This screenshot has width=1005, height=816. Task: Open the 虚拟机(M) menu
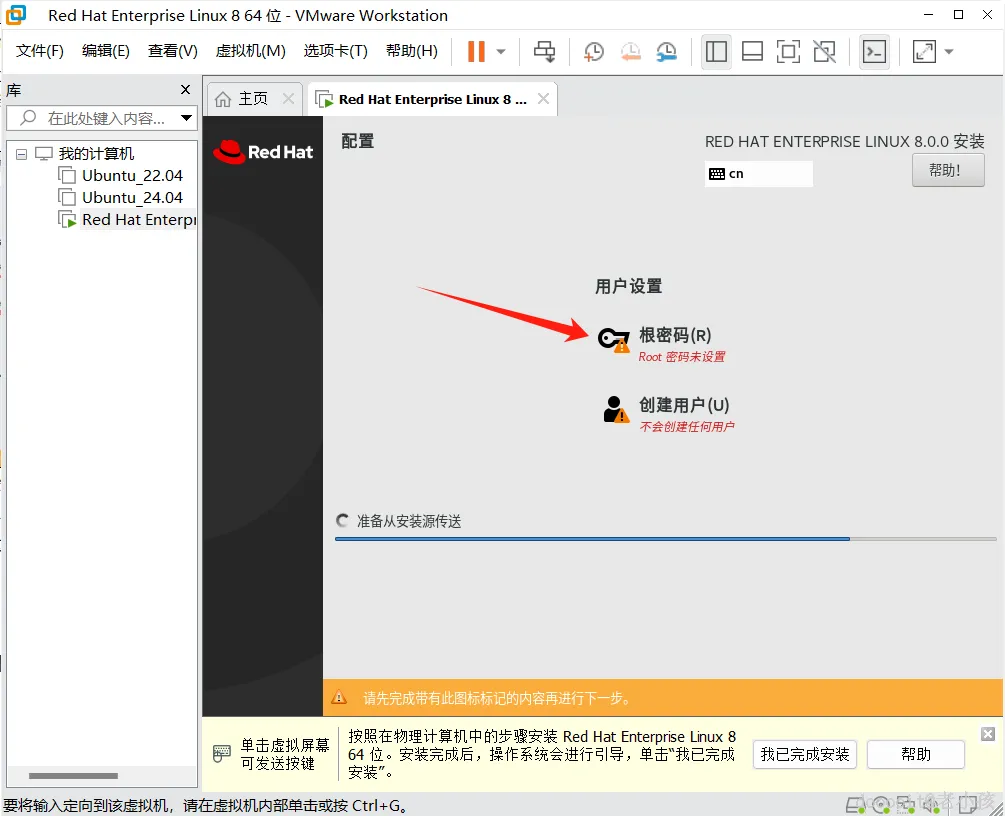tap(250, 51)
